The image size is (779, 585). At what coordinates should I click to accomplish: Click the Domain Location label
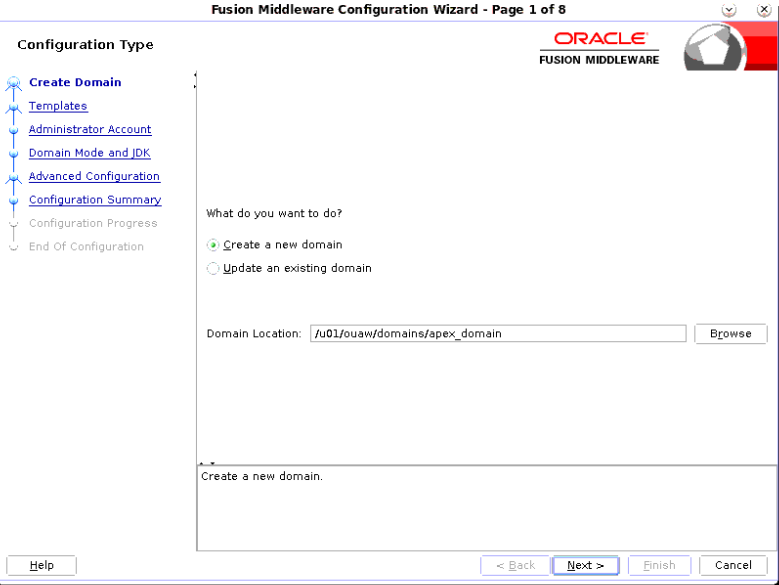pos(254,333)
